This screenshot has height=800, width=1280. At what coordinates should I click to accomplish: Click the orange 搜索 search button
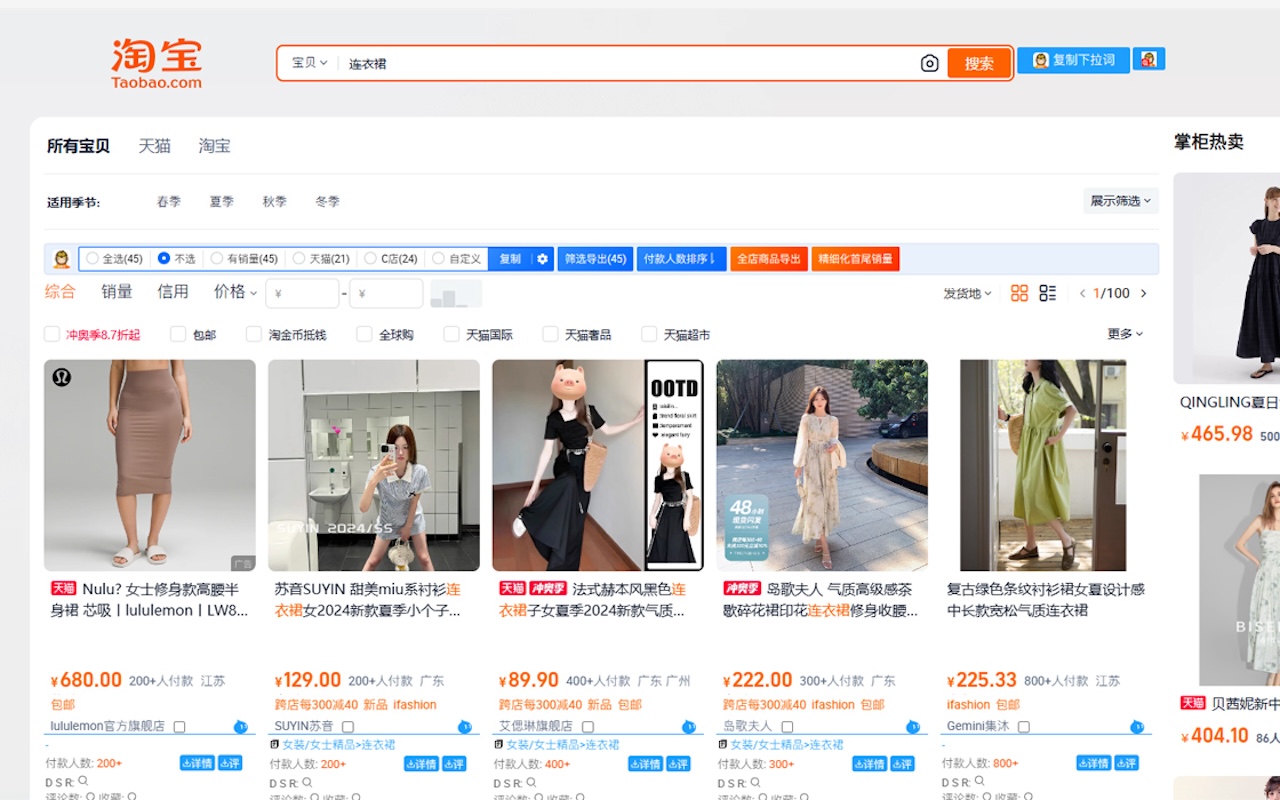tap(978, 62)
